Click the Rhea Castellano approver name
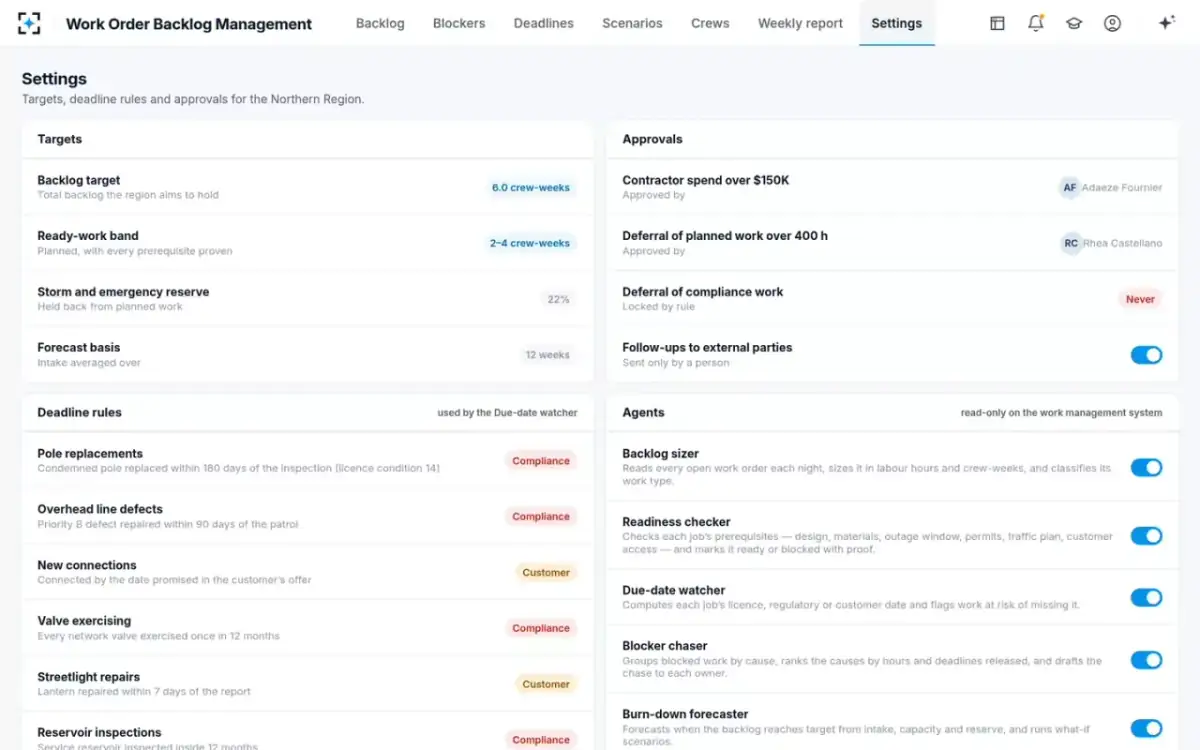1200x750 pixels. tap(1124, 243)
